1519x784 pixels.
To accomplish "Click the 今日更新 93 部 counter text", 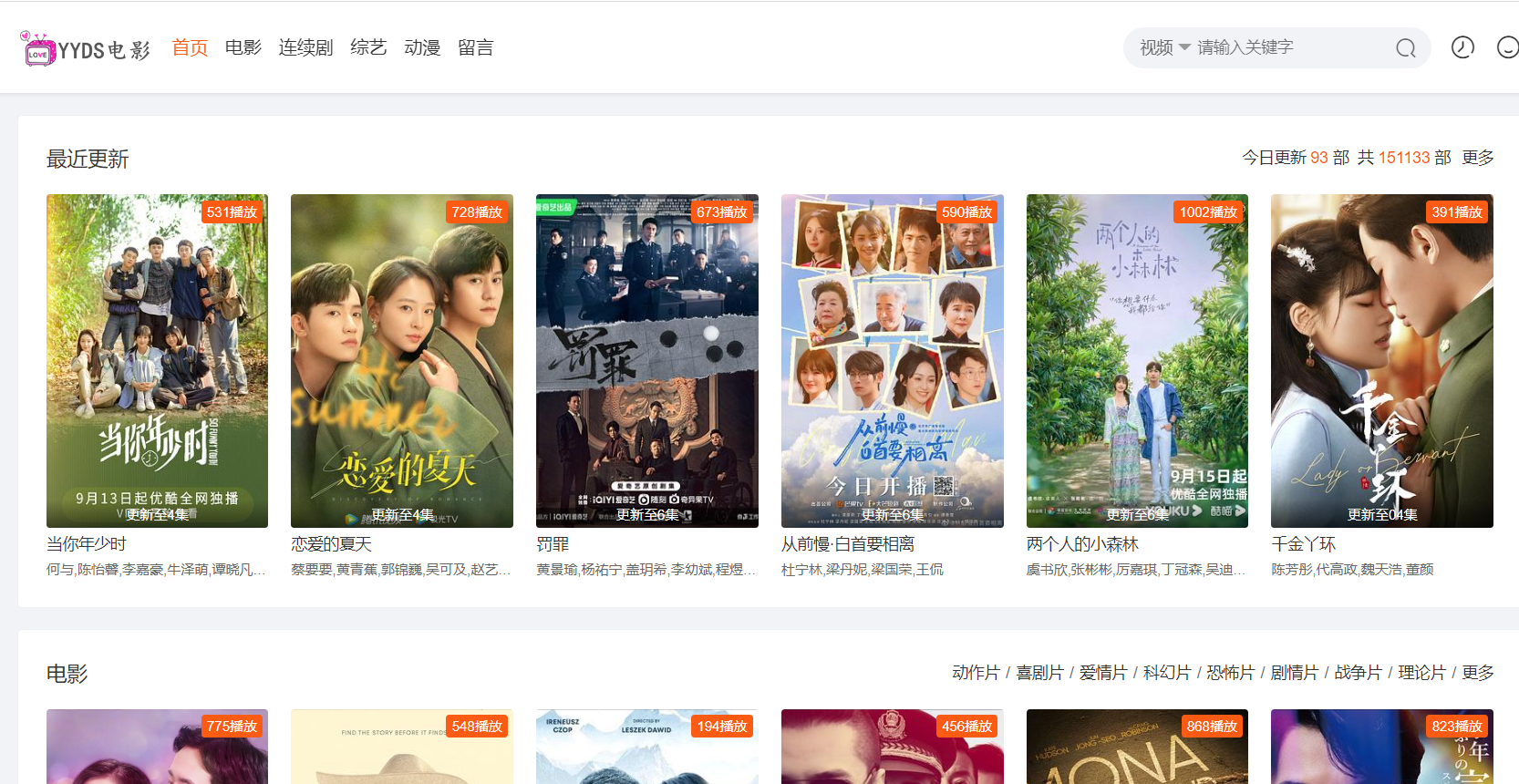I will tap(1296, 158).
